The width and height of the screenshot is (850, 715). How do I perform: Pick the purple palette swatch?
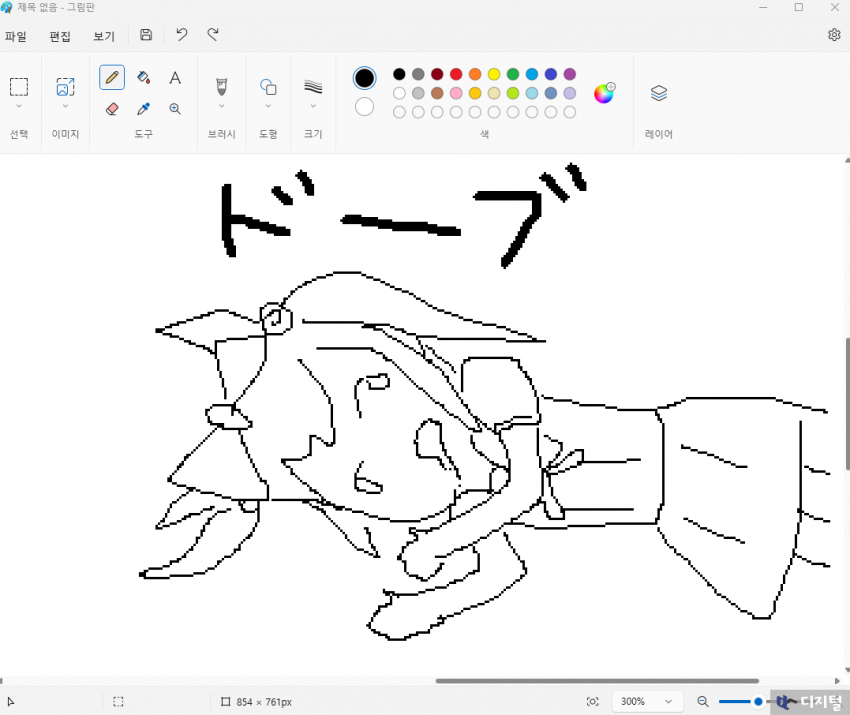tap(569, 74)
